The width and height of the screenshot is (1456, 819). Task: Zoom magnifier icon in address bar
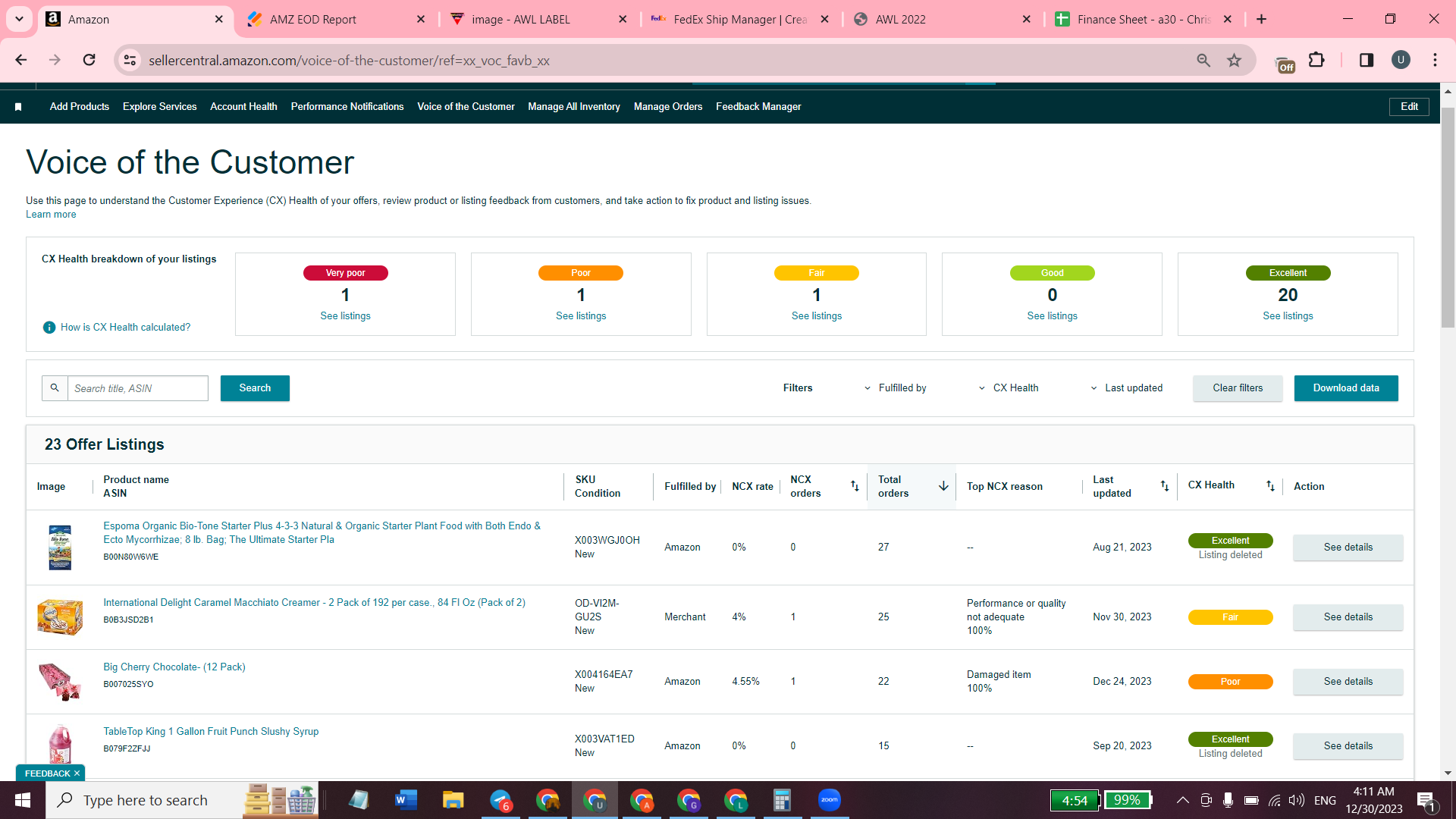[1203, 60]
